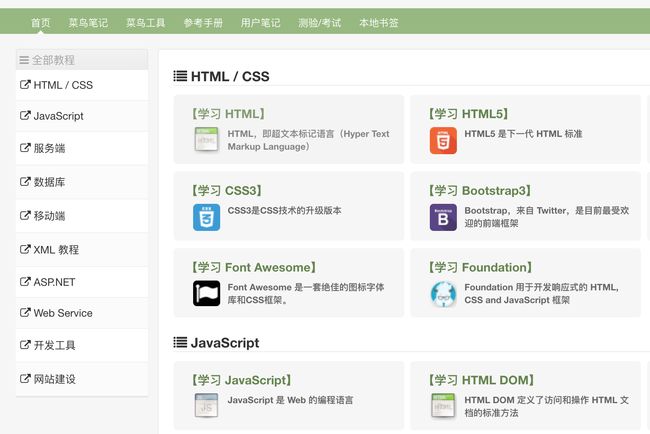
Task: Click description 'HTML5 是下一代 HTML 标准'
Action: coord(523,134)
